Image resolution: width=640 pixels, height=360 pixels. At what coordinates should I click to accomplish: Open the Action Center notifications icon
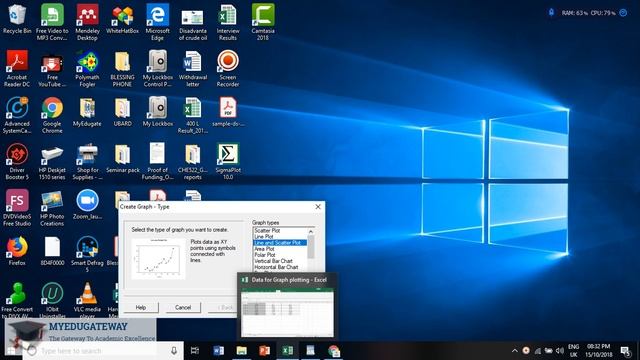[625, 351]
